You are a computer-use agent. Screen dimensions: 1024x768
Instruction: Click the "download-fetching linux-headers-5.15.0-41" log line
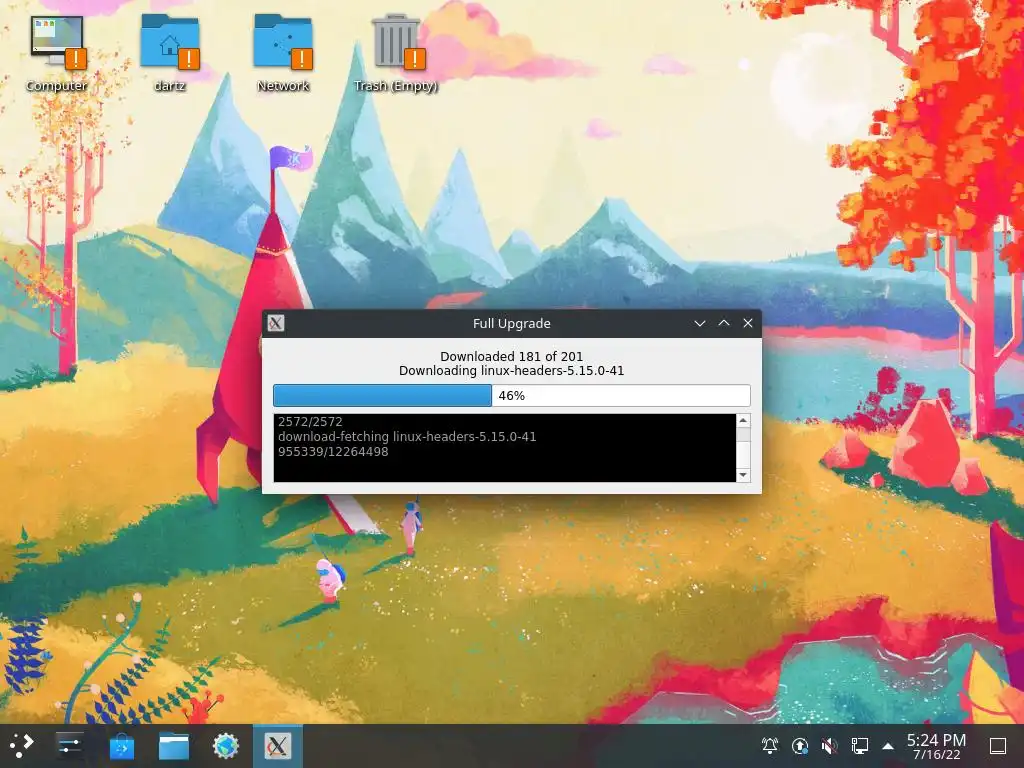(407, 436)
